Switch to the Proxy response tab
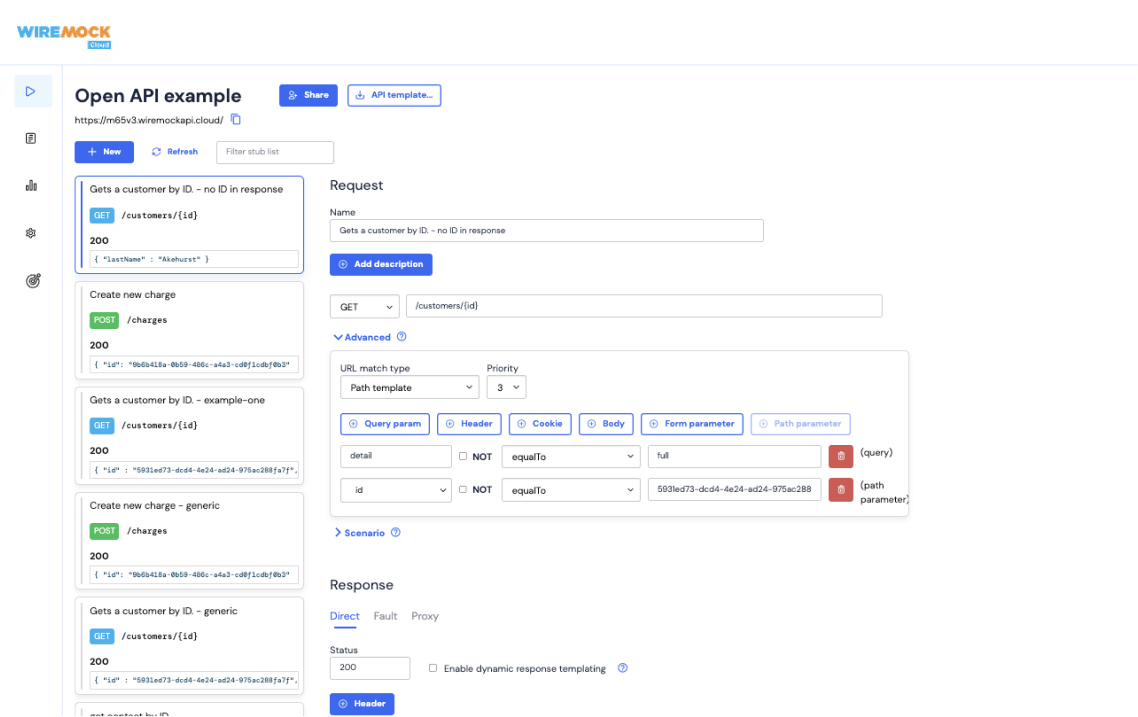 tap(424, 616)
